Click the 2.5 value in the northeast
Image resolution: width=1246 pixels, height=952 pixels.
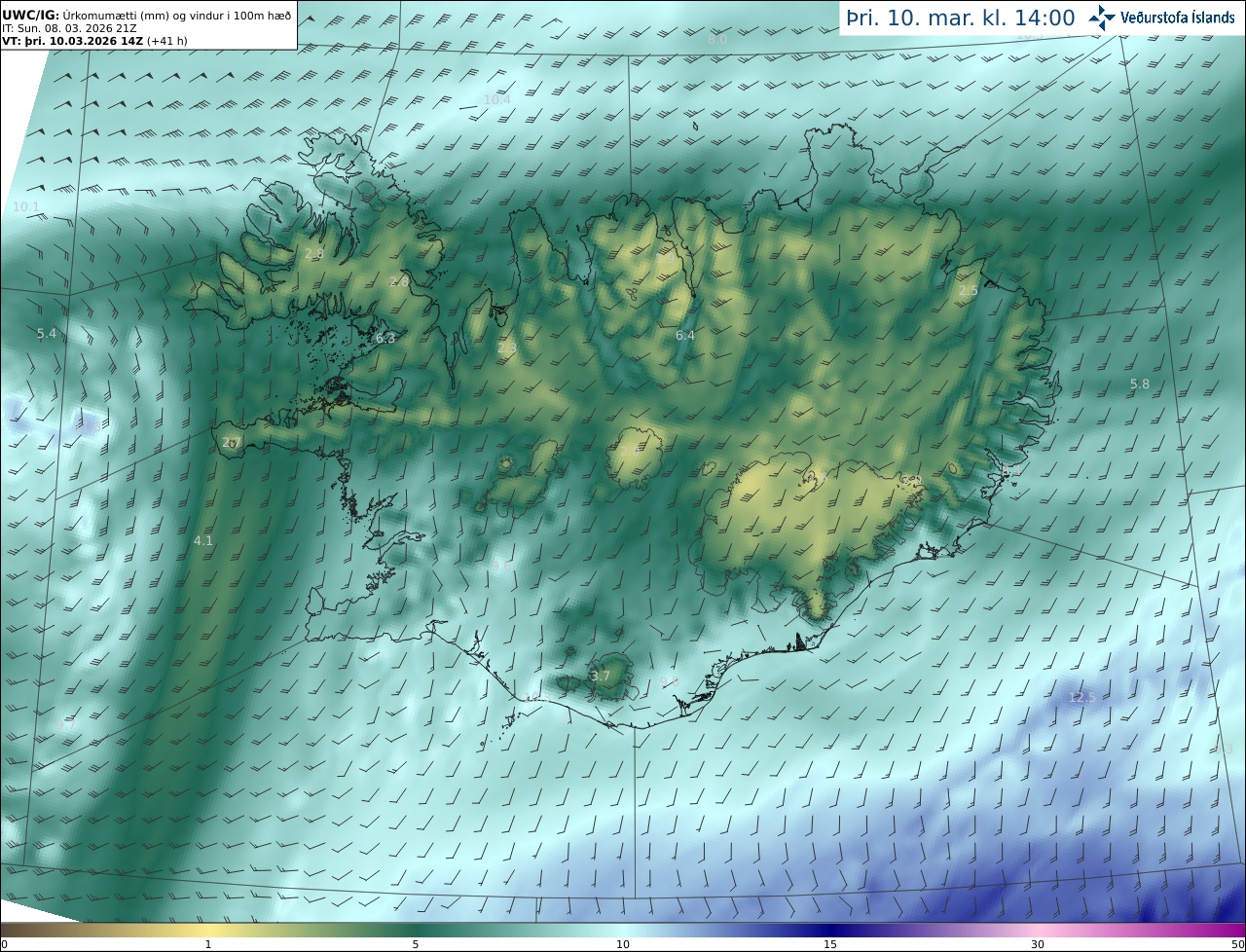(968, 290)
